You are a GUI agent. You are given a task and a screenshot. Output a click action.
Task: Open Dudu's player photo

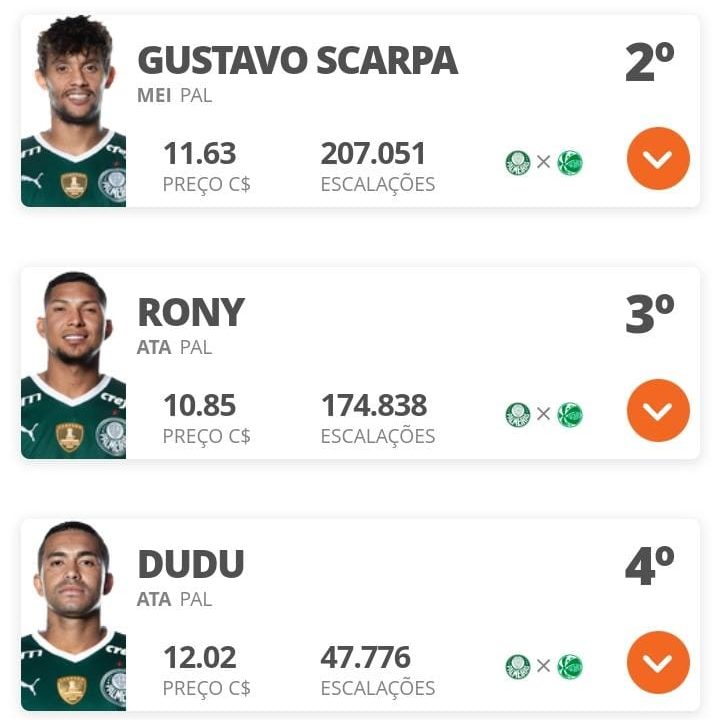coord(73,616)
